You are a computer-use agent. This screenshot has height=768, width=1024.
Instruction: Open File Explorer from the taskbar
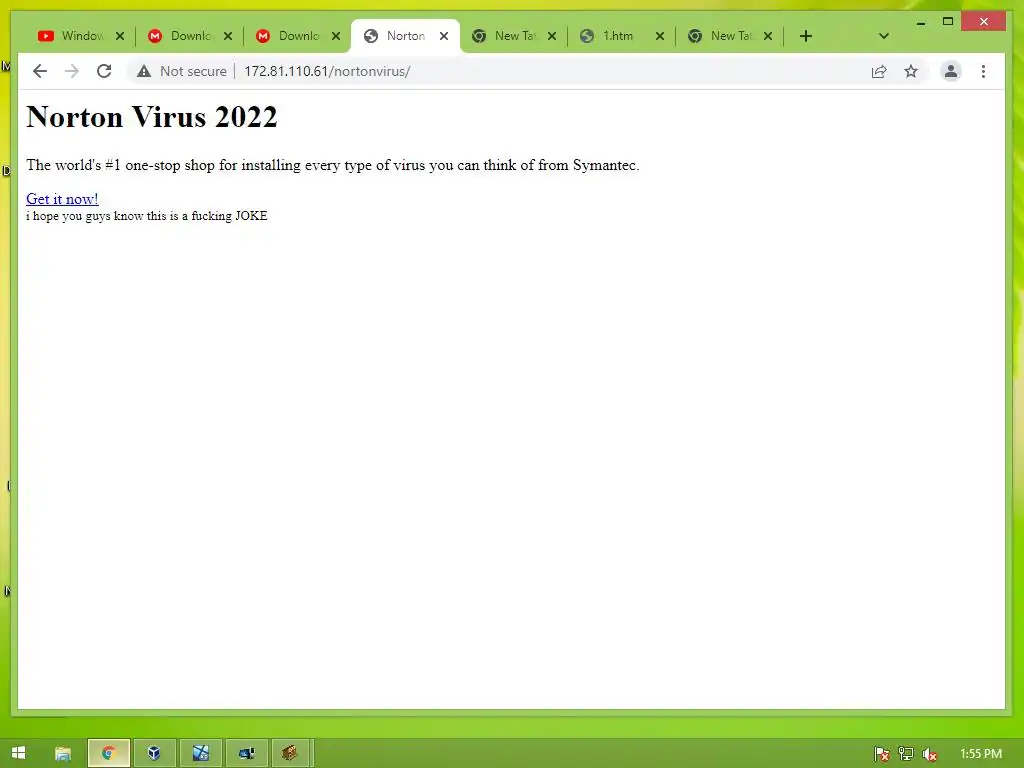[x=63, y=754]
